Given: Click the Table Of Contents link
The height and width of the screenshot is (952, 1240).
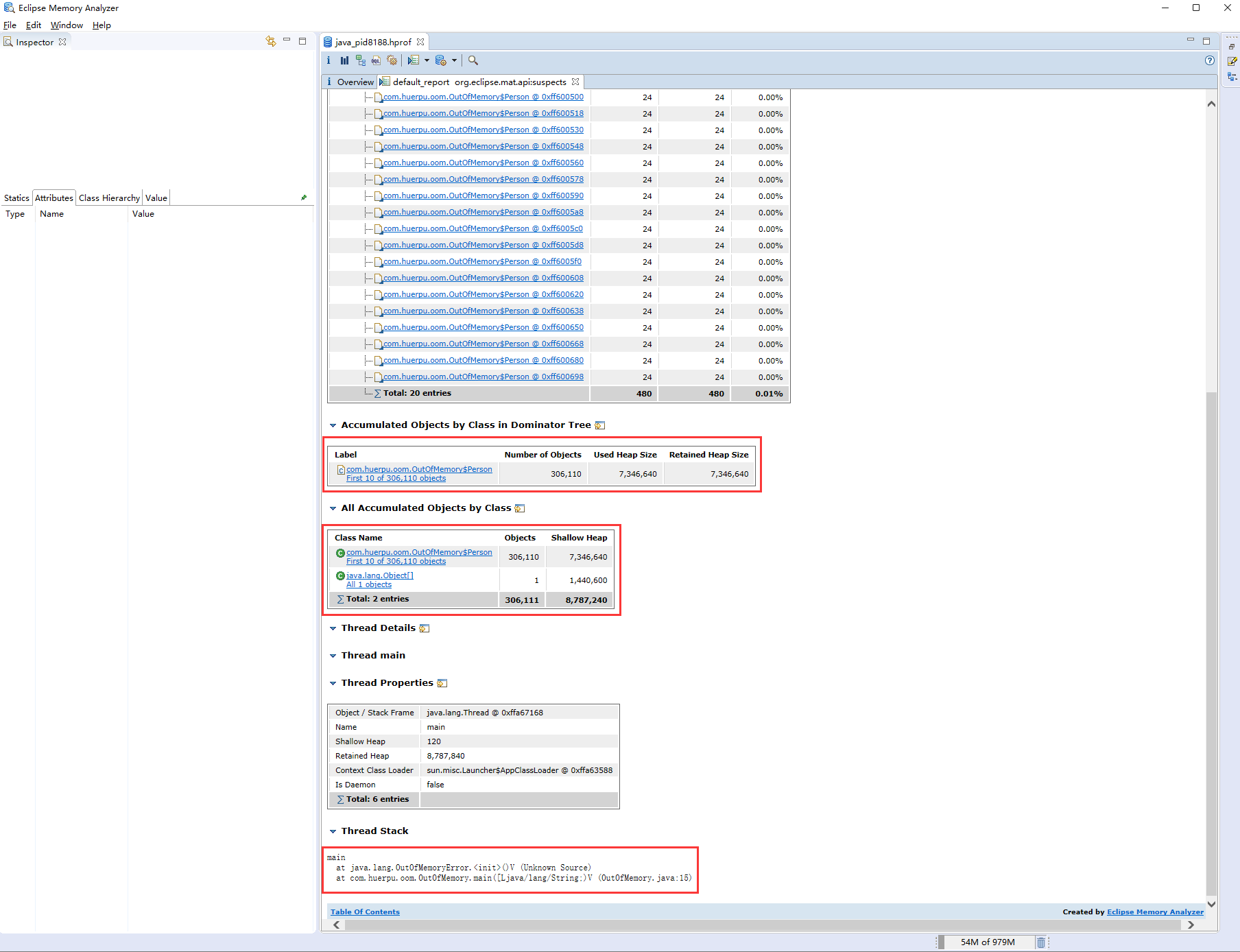Looking at the screenshot, I should (365, 912).
